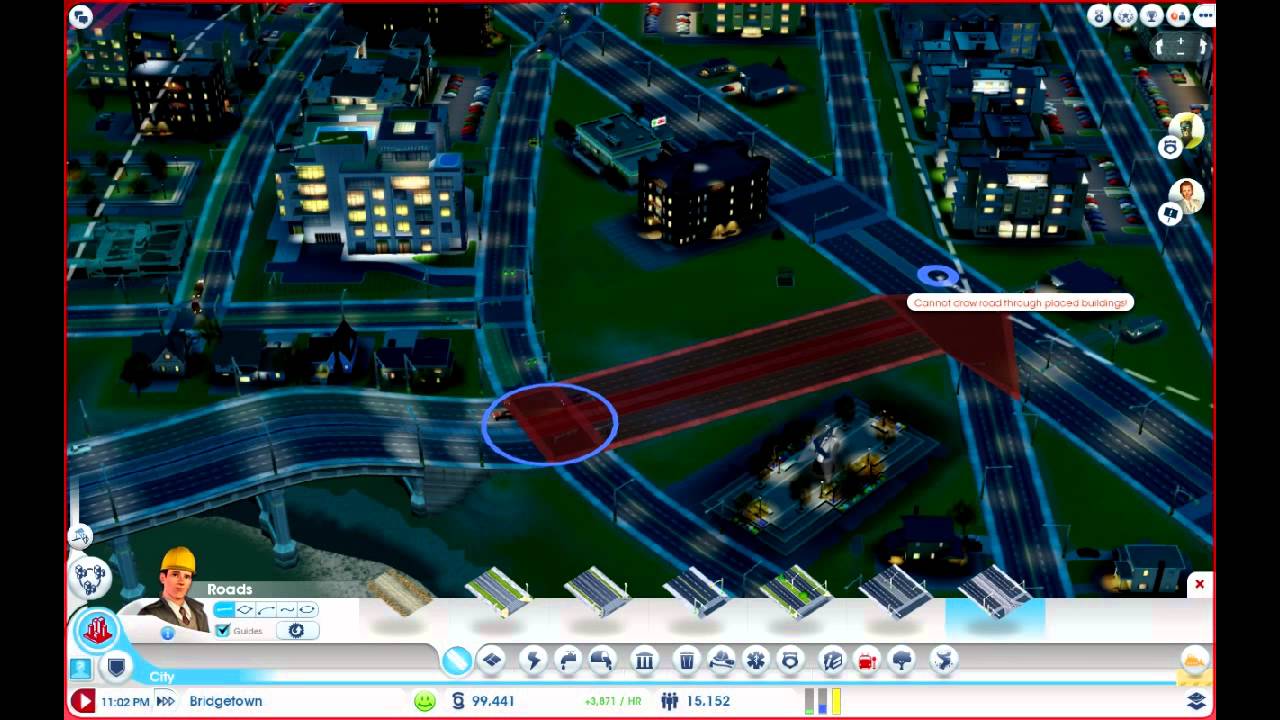
Task: Pause or play the simulation
Action: click(83, 701)
